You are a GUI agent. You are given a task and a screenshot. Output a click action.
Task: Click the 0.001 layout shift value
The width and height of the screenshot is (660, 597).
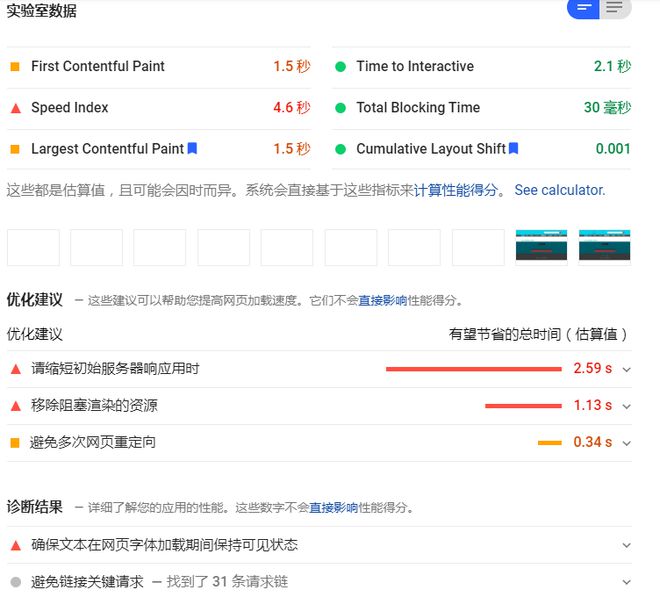[x=613, y=149]
